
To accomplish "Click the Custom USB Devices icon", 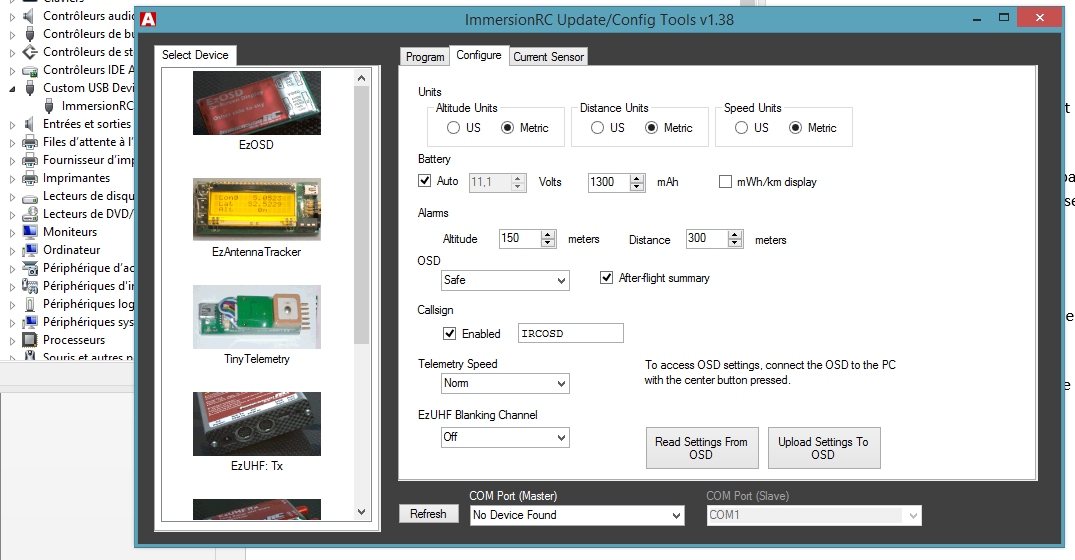I will (x=29, y=88).
